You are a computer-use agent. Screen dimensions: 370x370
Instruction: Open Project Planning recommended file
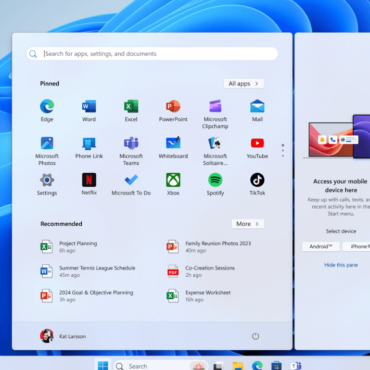69,247
